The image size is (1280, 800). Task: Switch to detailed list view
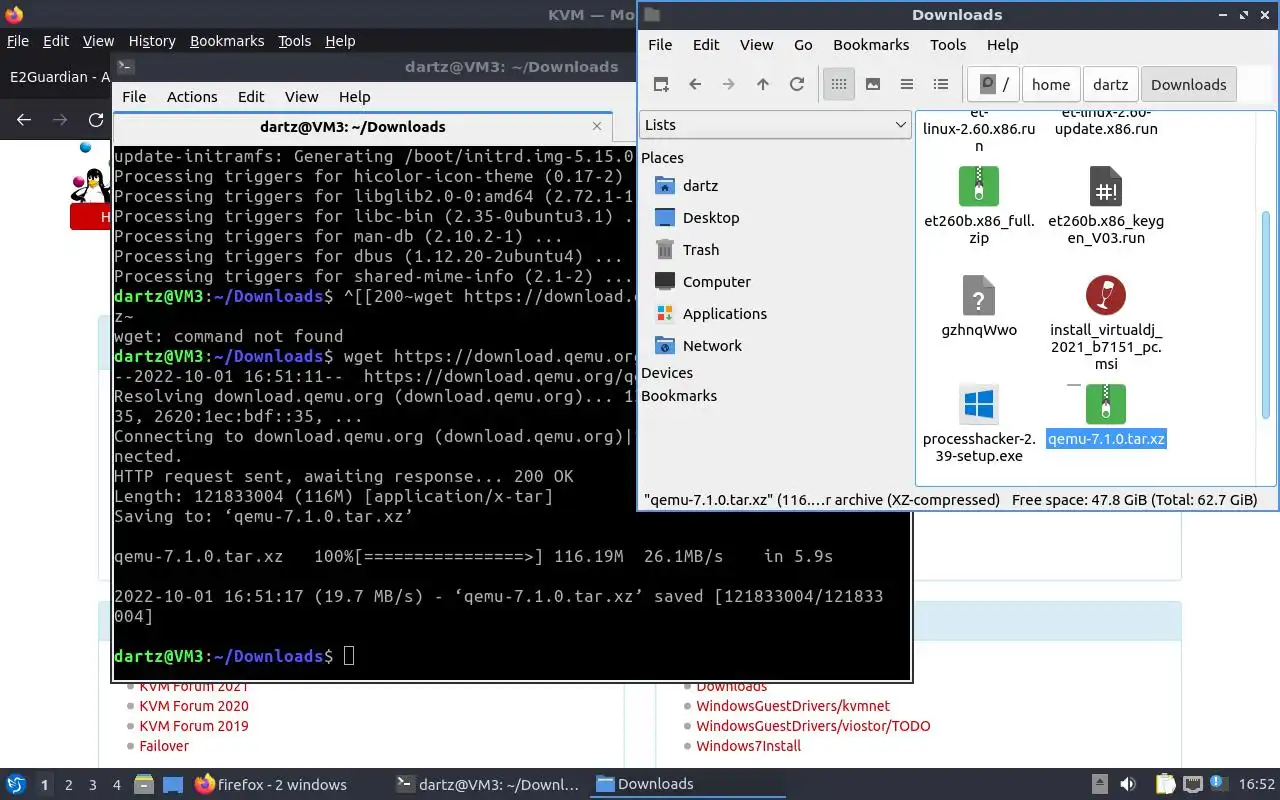pos(941,85)
